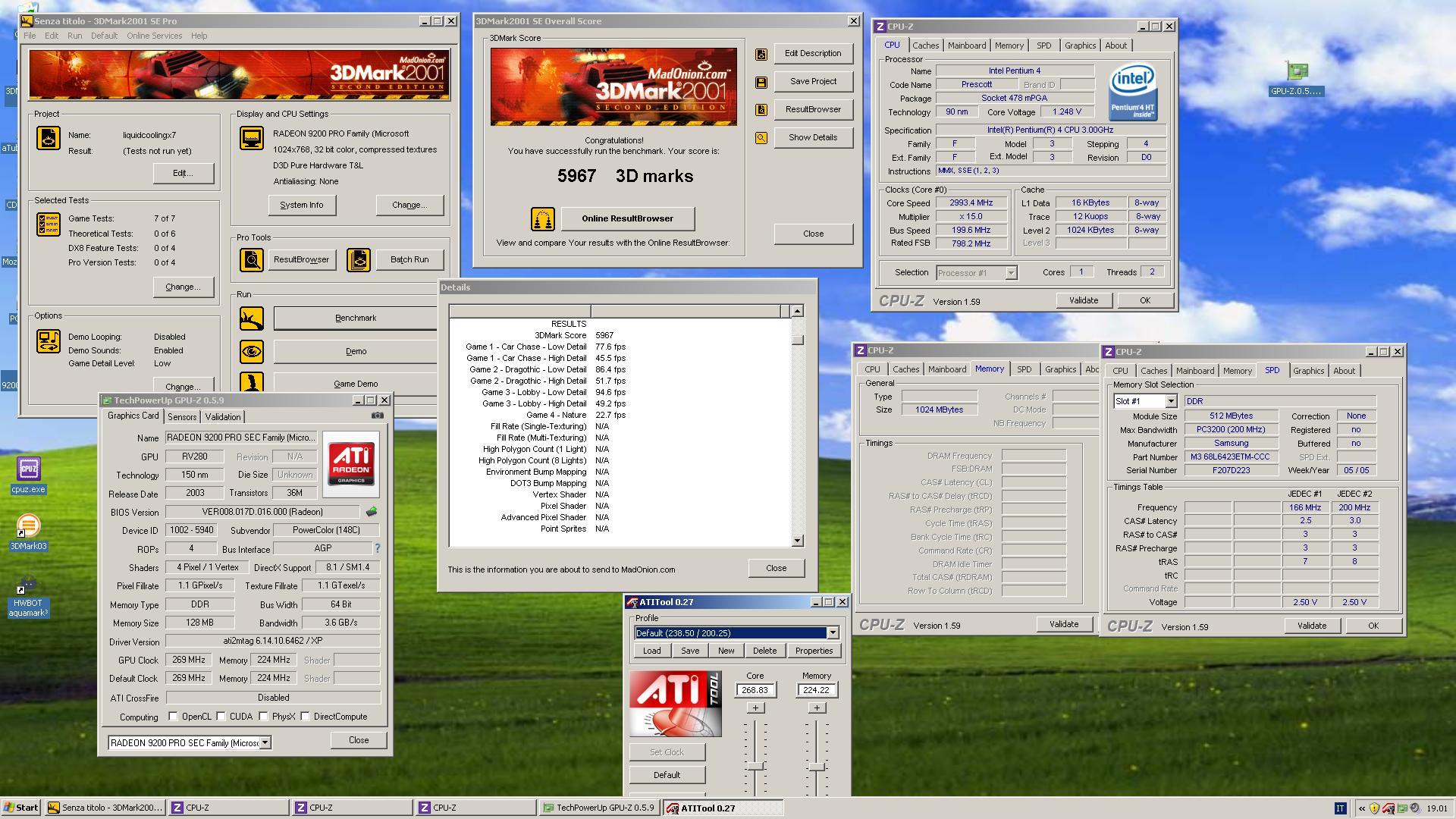1456x819 pixels.
Task: Open the Memory Slot Selection dropdown in CPU-Z
Action: [x=1170, y=401]
